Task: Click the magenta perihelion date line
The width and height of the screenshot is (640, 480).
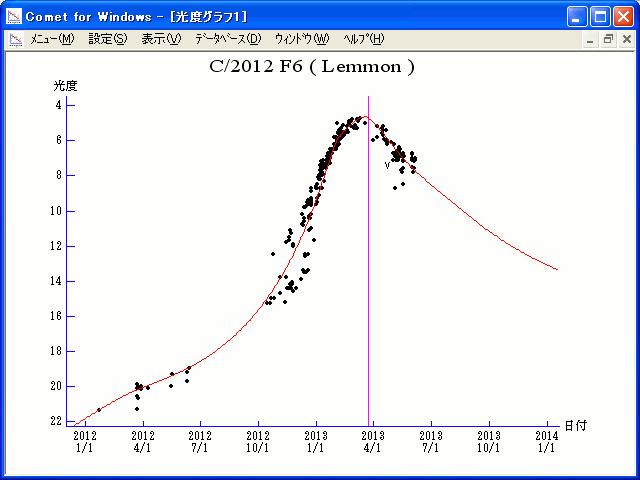Action: click(x=369, y=261)
